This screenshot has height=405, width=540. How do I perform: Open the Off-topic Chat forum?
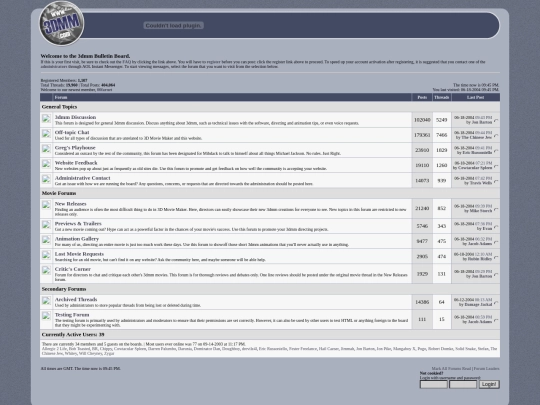click(72, 132)
